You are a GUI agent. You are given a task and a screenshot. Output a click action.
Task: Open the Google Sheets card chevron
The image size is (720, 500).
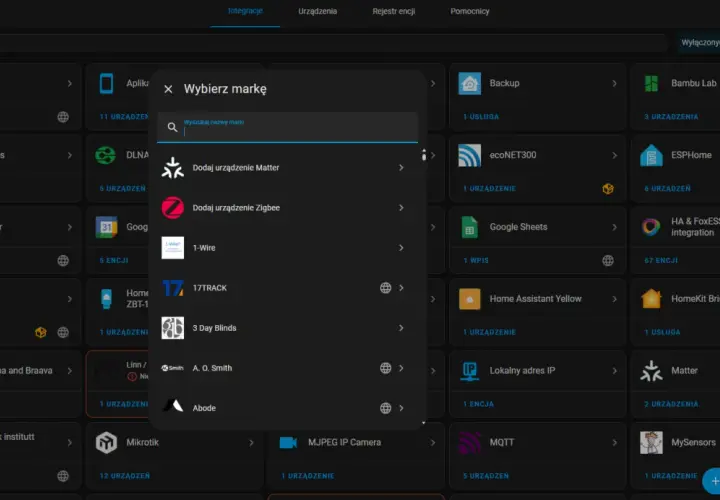click(614, 227)
